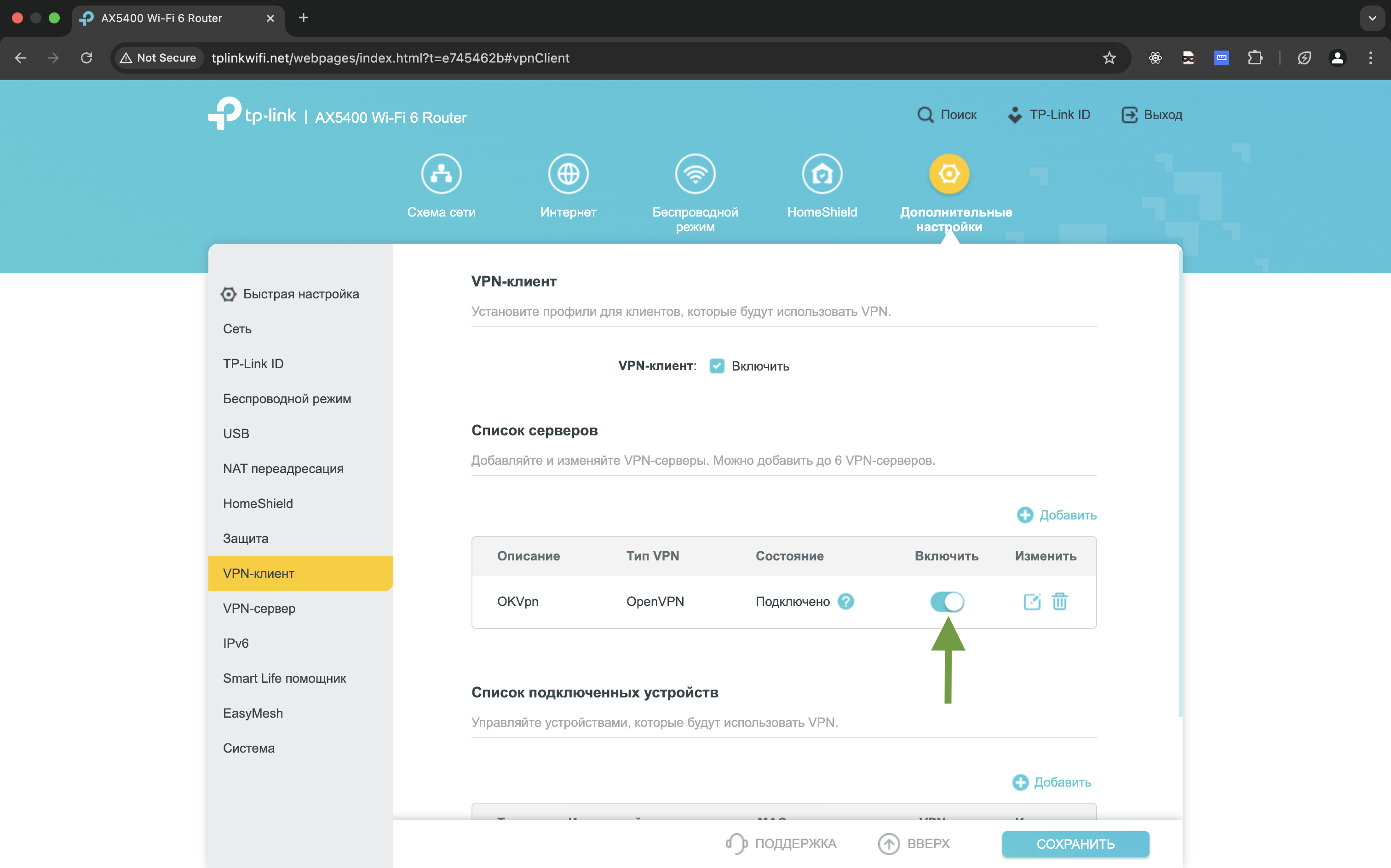Image resolution: width=1391 pixels, height=868 pixels.
Task: Open TP-Link ID account icon
Action: [1014, 114]
